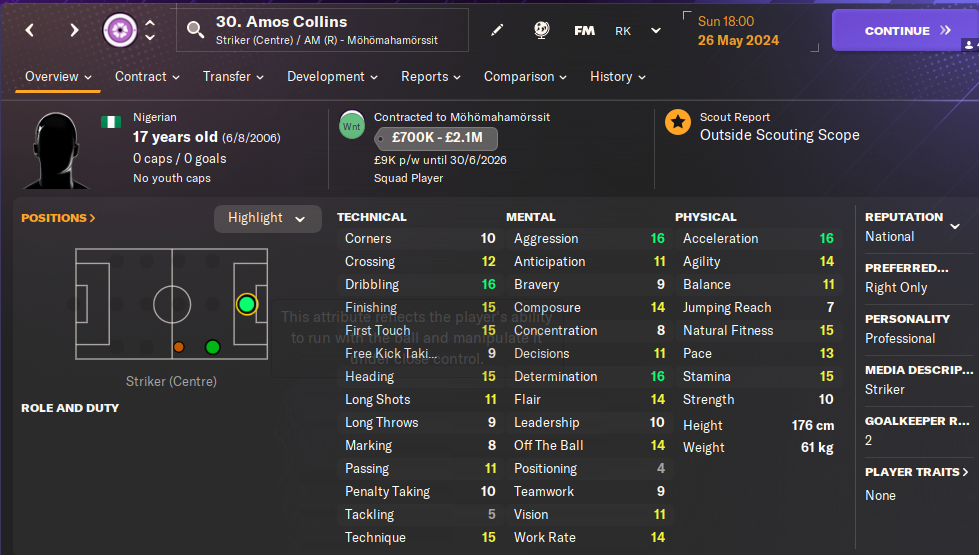The height and width of the screenshot is (555, 979).
Task: Select the green AM right position dot
Action: coord(212,347)
